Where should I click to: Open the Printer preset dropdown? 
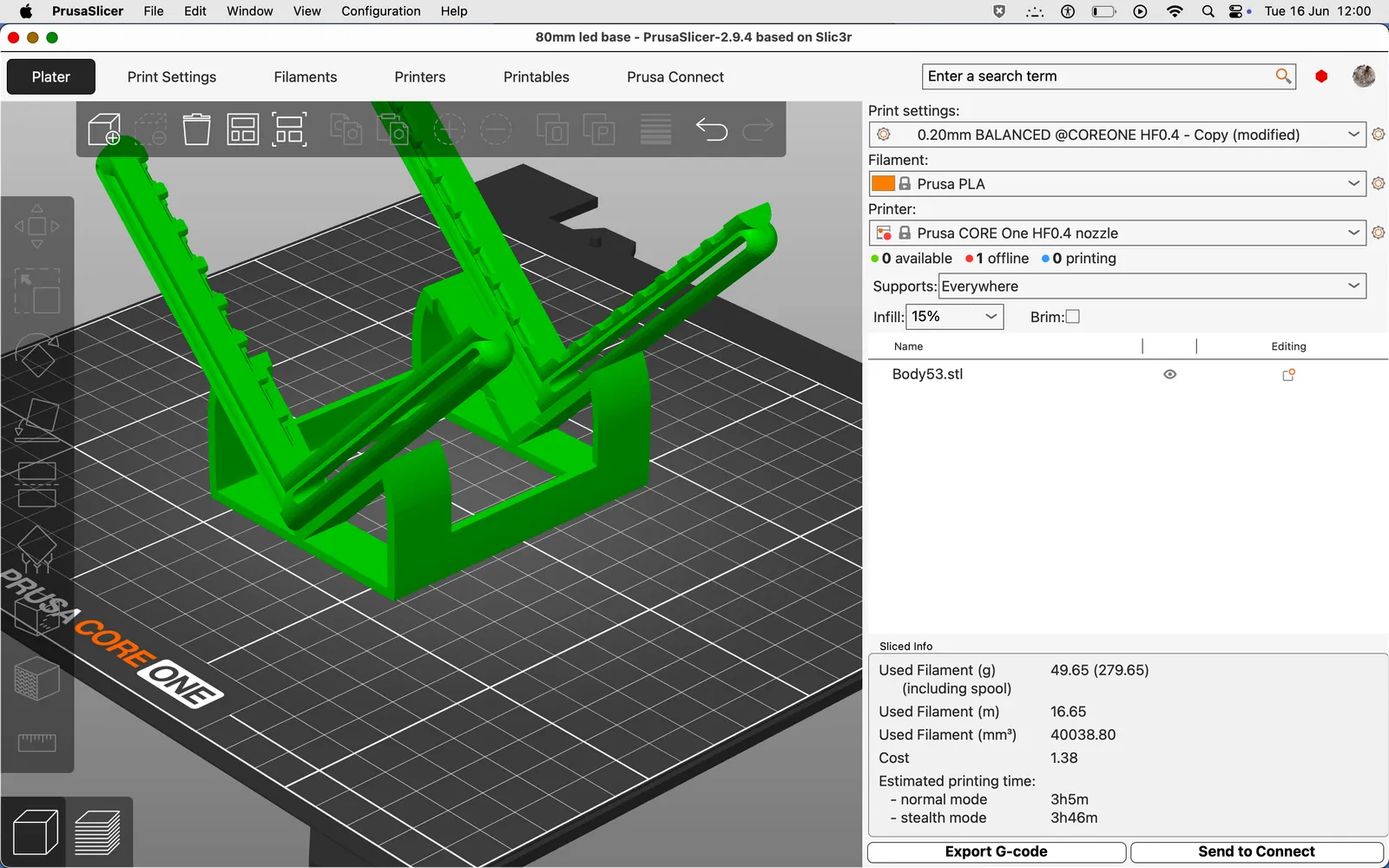point(1117,233)
